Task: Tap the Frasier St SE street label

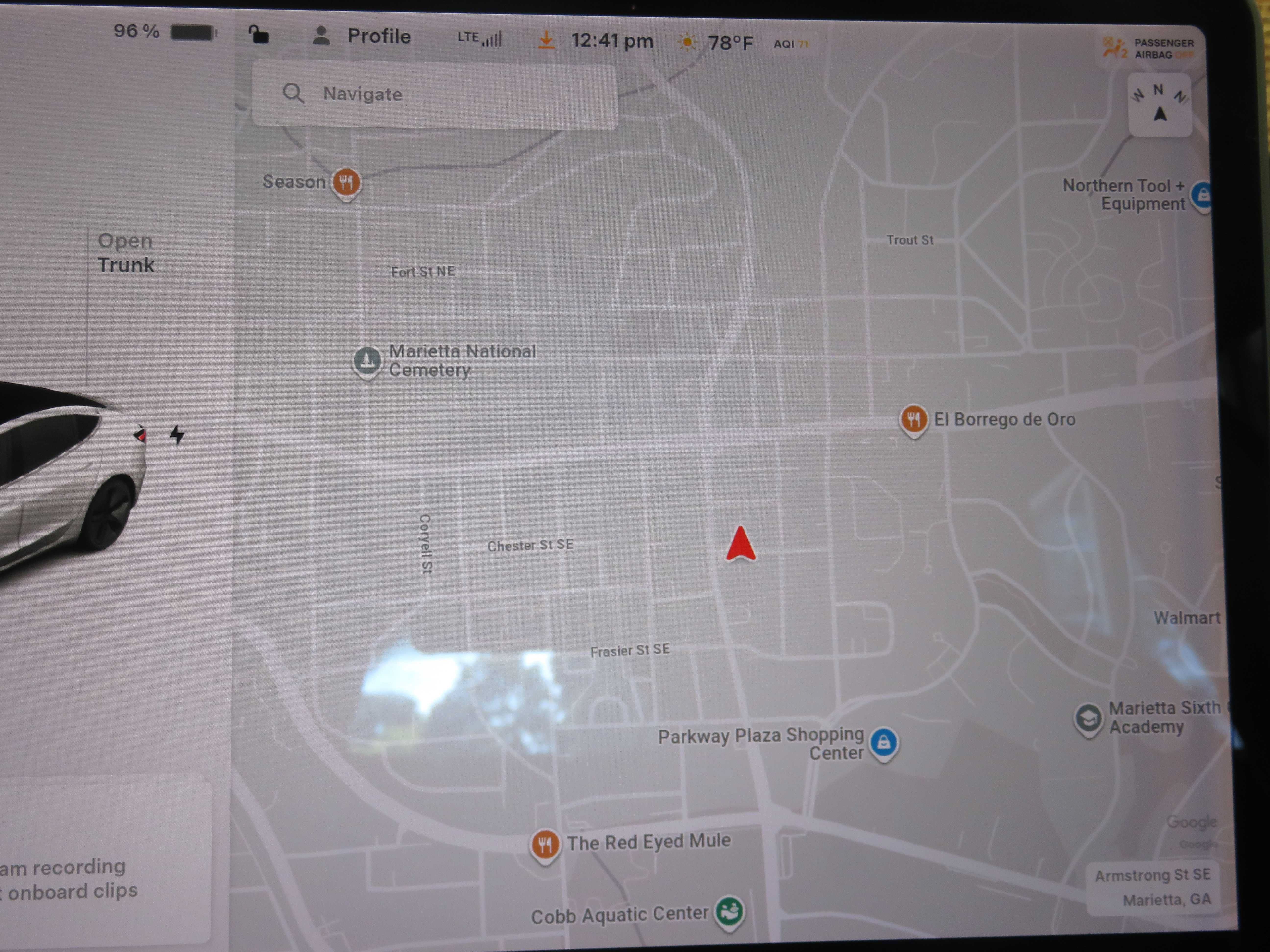Action: pyautogui.click(x=630, y=650)
